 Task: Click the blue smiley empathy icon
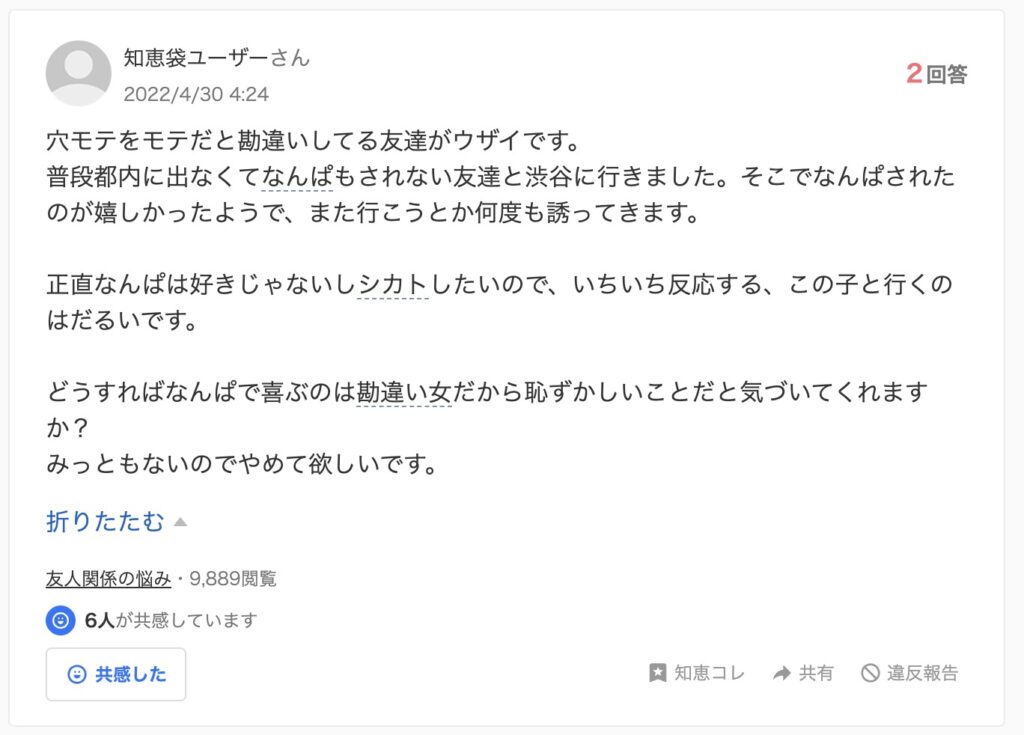(61, 620)
